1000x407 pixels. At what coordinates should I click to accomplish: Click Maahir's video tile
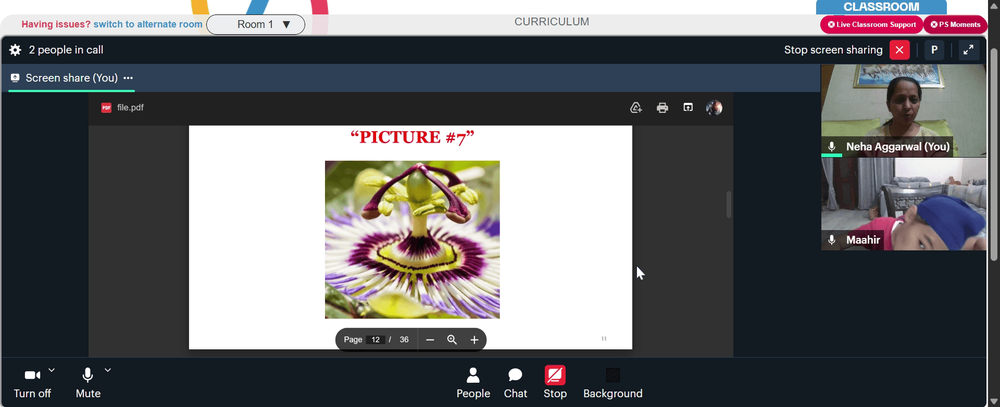pyautogui.click(x=903, y=204)
